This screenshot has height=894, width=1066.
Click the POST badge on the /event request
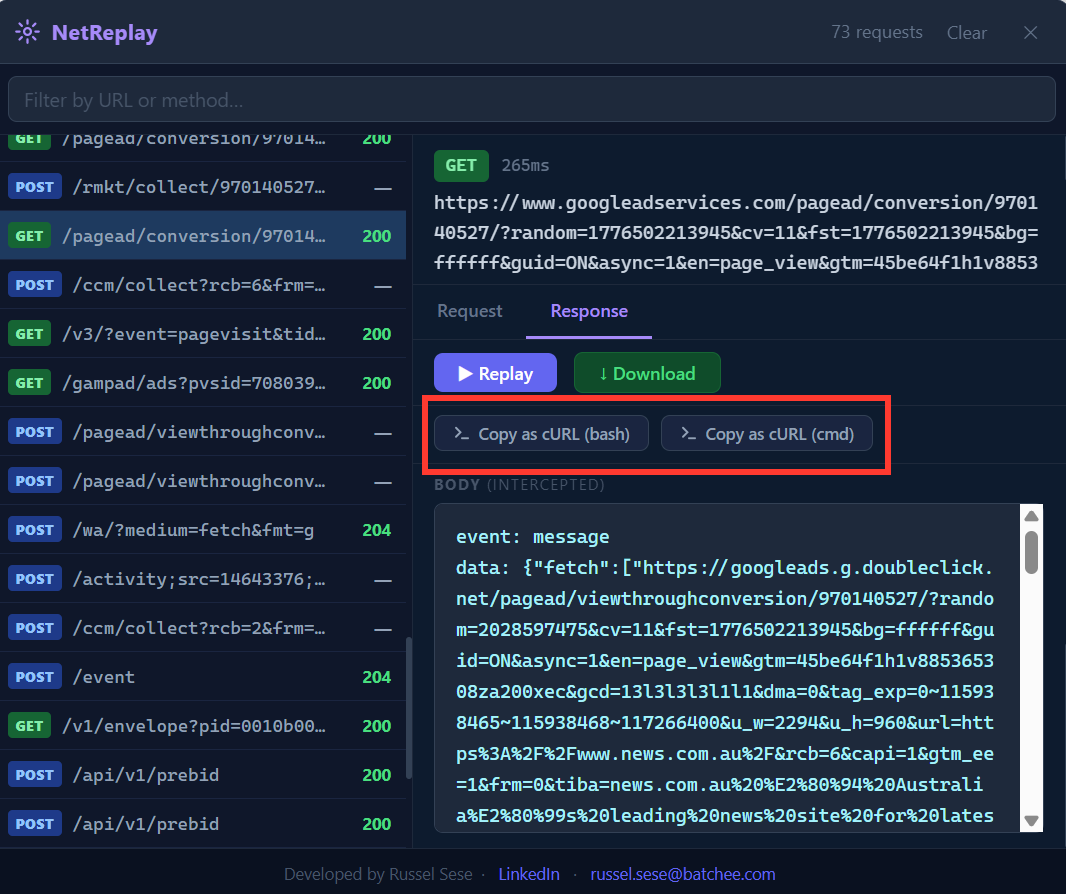coord(34,676)
